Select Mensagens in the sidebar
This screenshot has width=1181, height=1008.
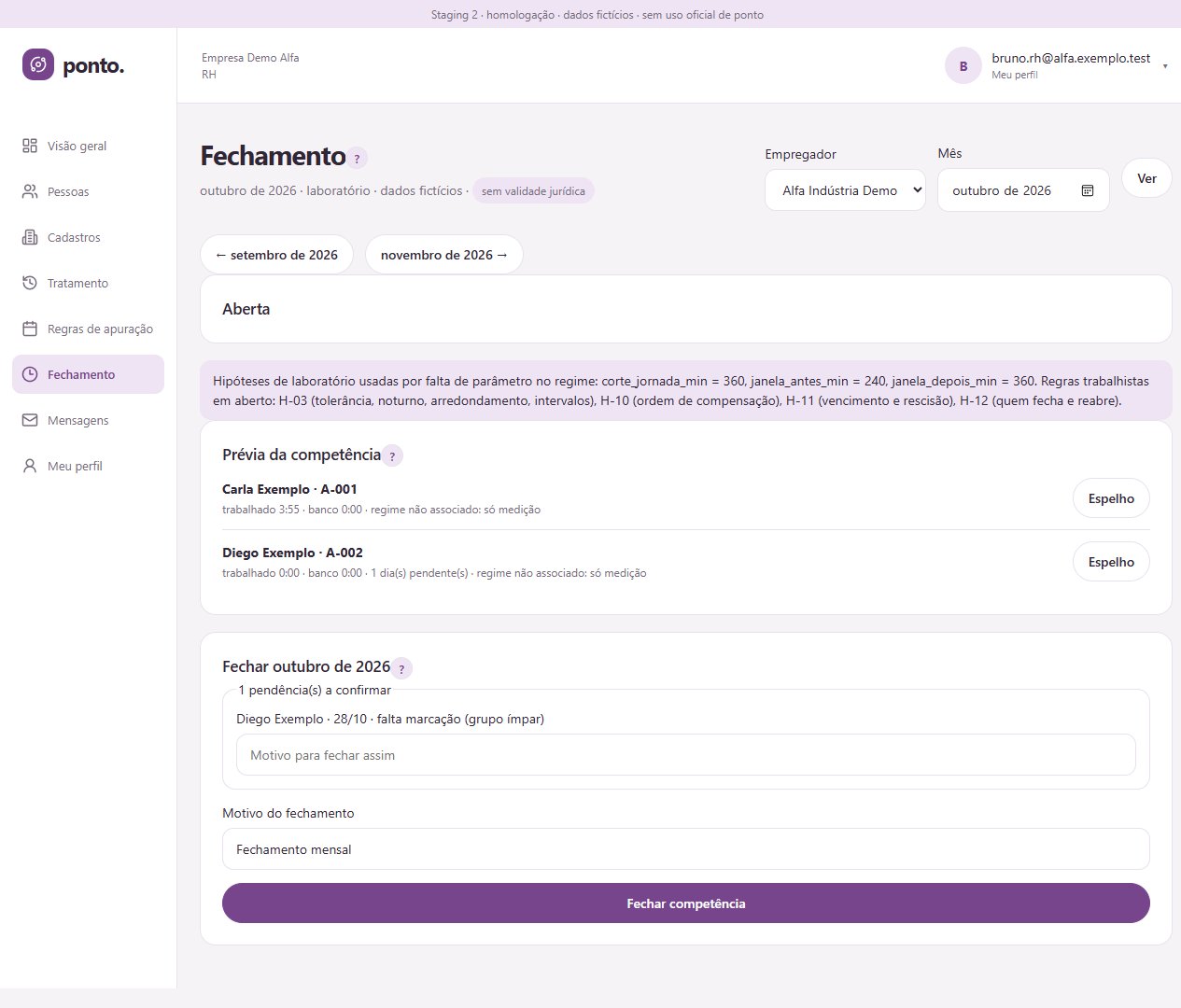pos(88,420)
